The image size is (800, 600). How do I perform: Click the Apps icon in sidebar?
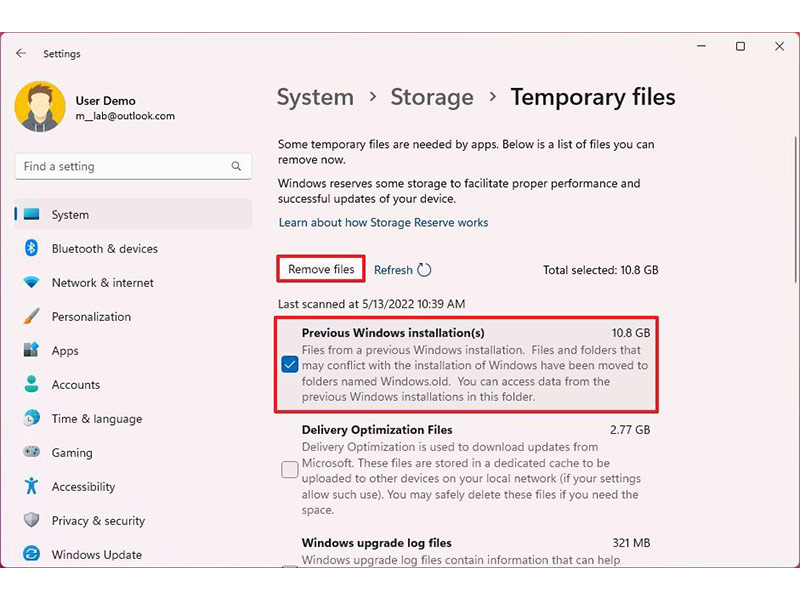coord(31,350)
